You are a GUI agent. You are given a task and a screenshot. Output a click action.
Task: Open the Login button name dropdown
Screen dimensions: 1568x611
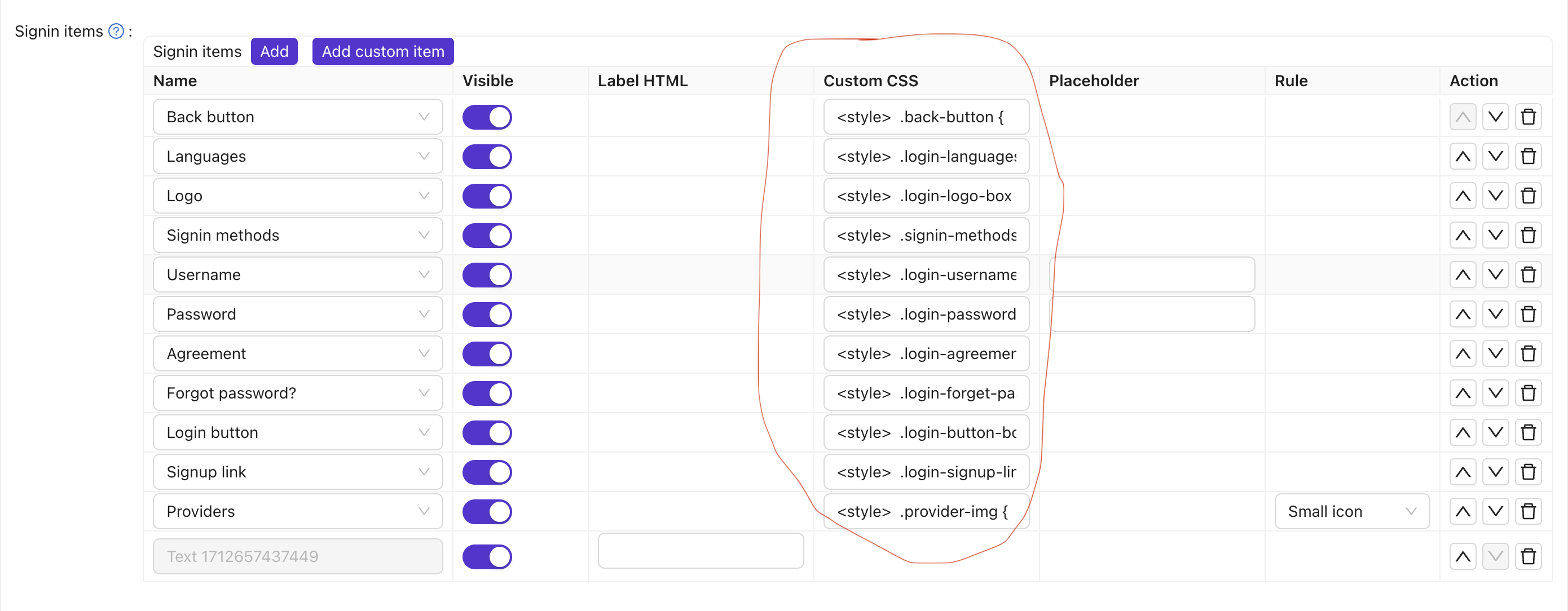(x=298, y=433)
